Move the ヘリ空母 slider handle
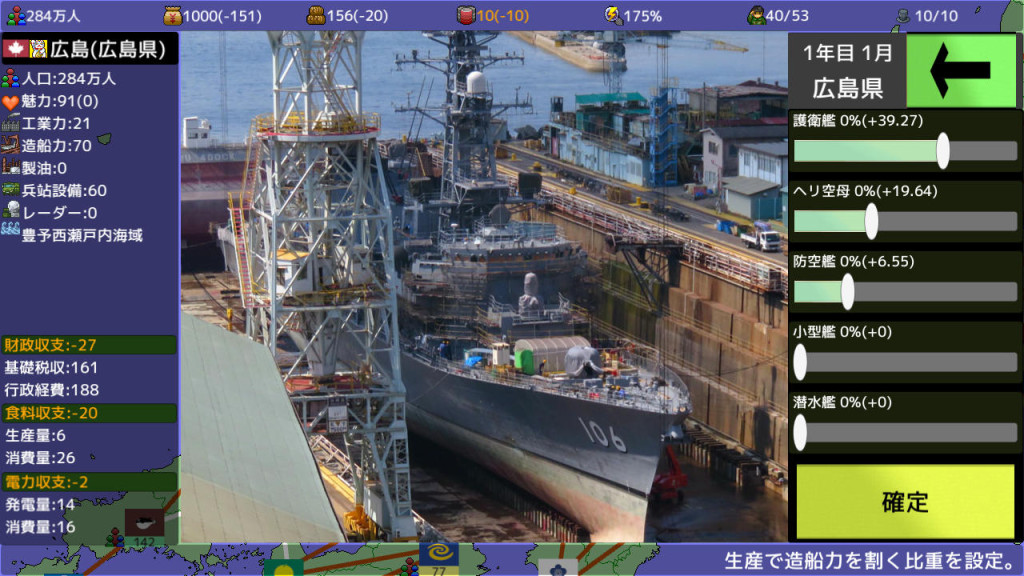Image resolution: width=1024 pixels, height=576 pixels. click(x=871, y=222)
